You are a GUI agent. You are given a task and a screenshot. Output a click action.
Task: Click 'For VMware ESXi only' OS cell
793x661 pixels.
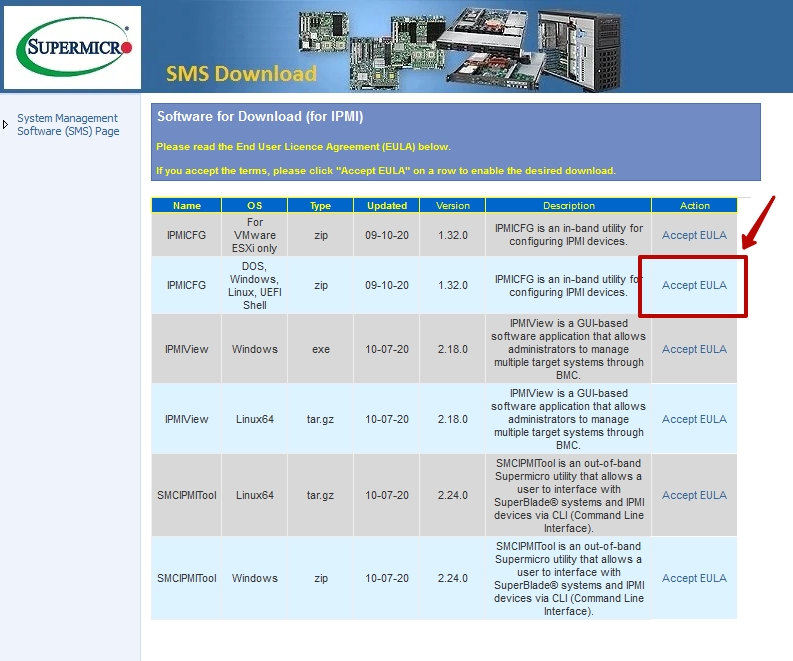pos(254,235)
